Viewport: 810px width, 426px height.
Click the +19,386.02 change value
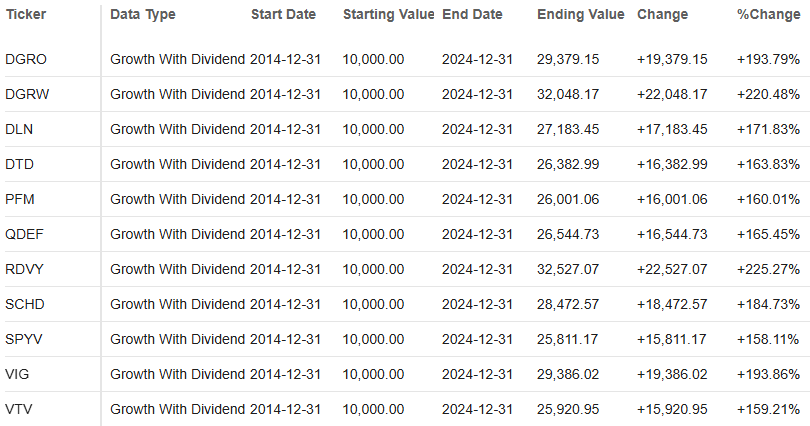672,374
